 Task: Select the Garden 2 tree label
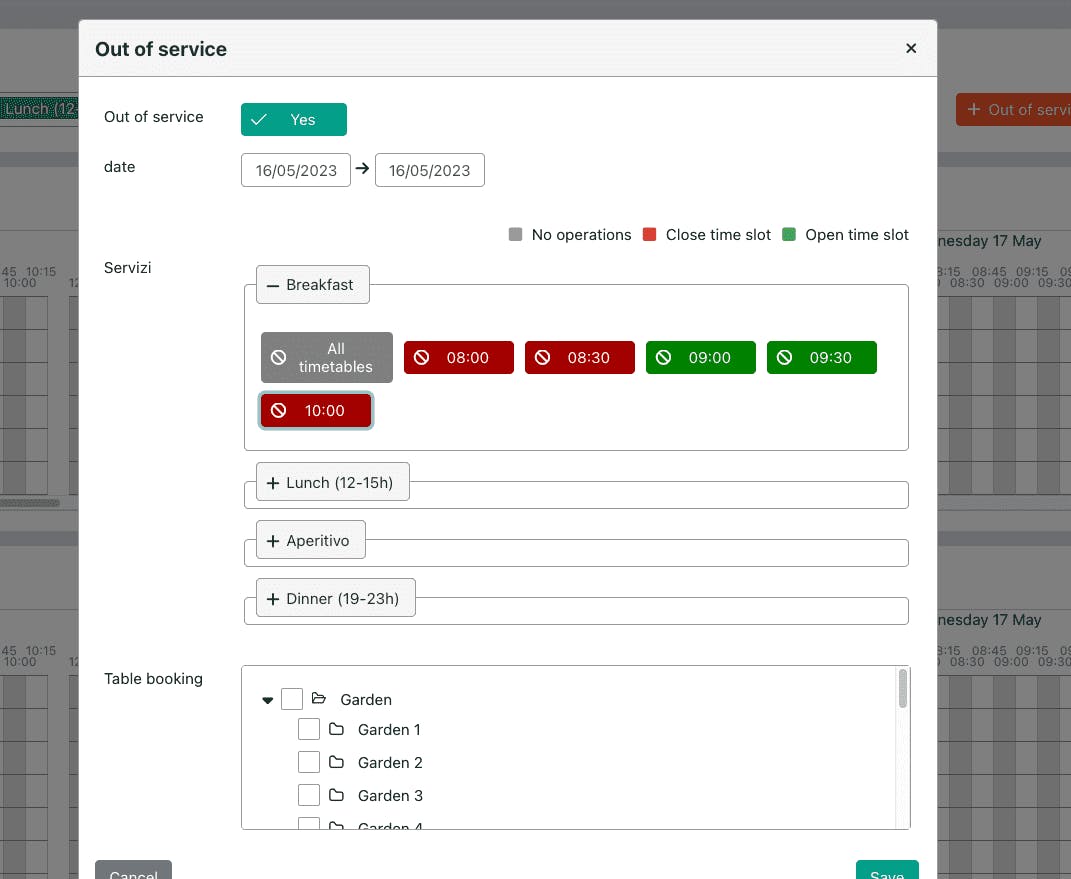click(x=390, y=762)
